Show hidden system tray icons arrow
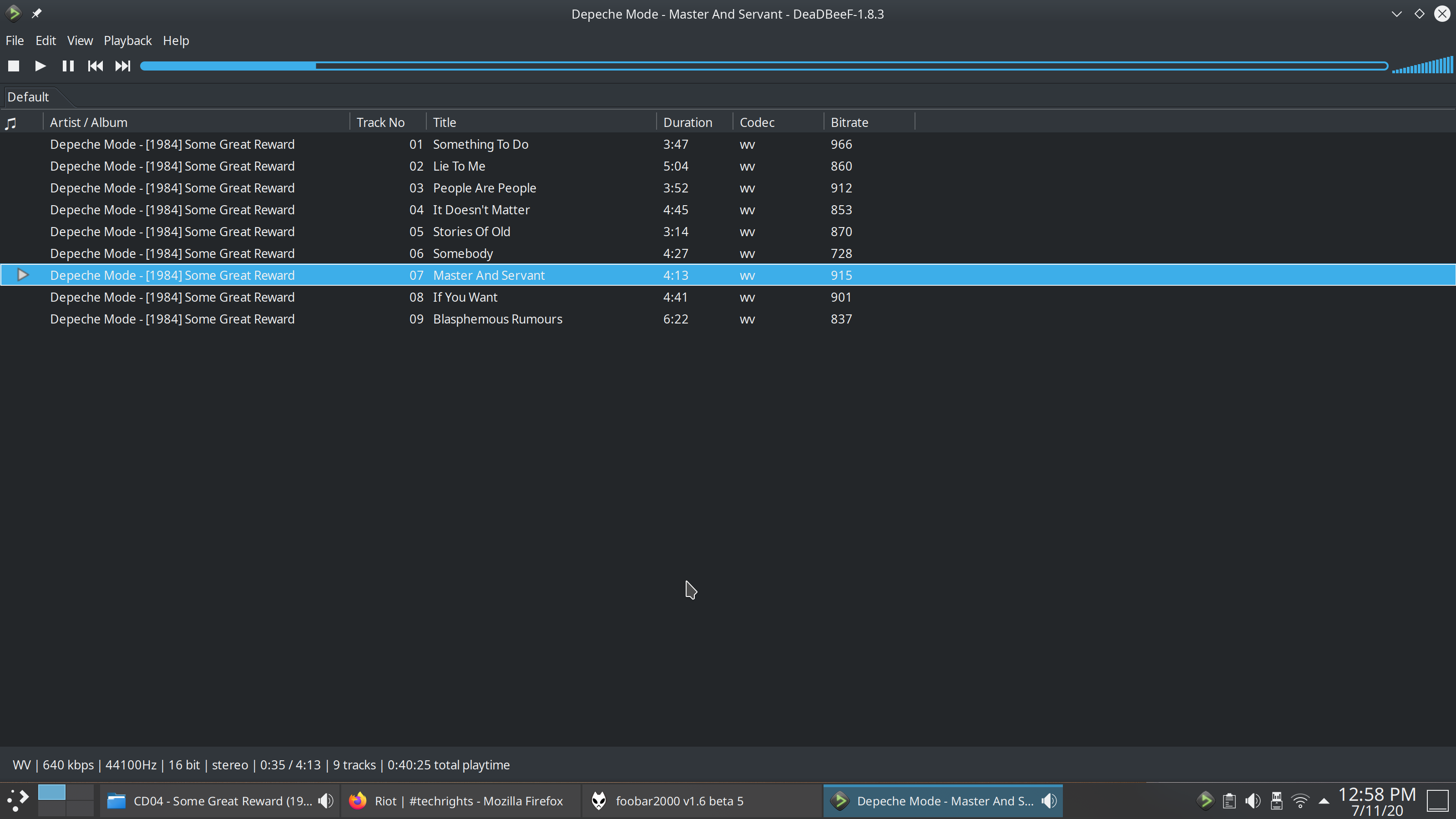Image resolution: width=1456 pixels, height=819 pixels. pos(1324,800)
